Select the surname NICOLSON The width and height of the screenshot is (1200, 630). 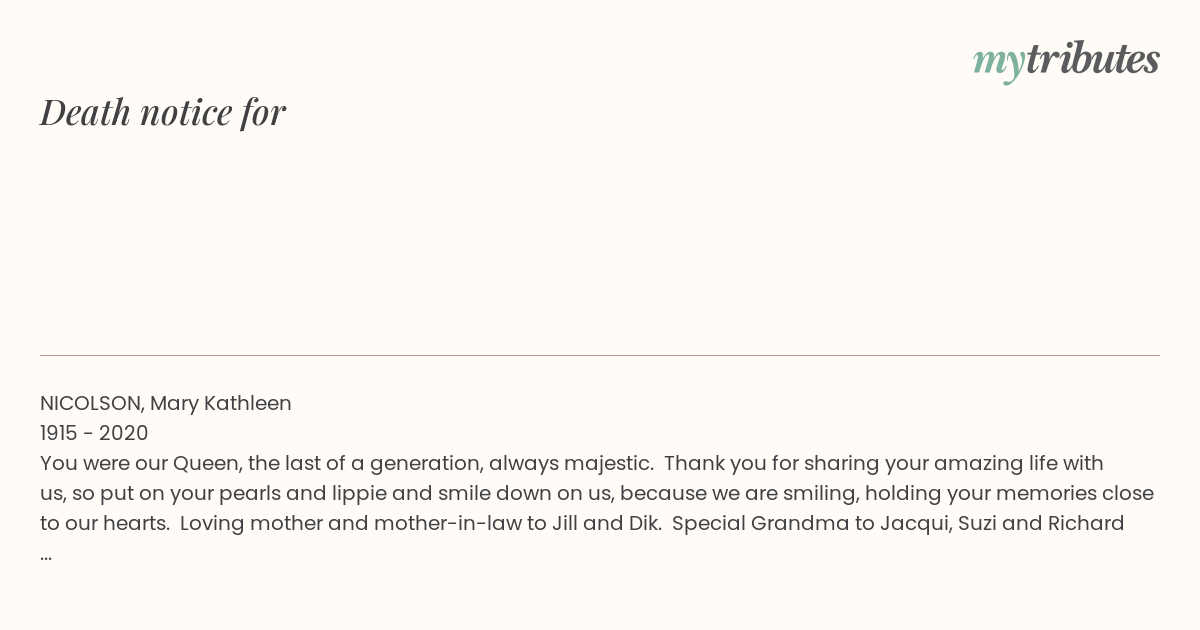(x=92, y=403)
